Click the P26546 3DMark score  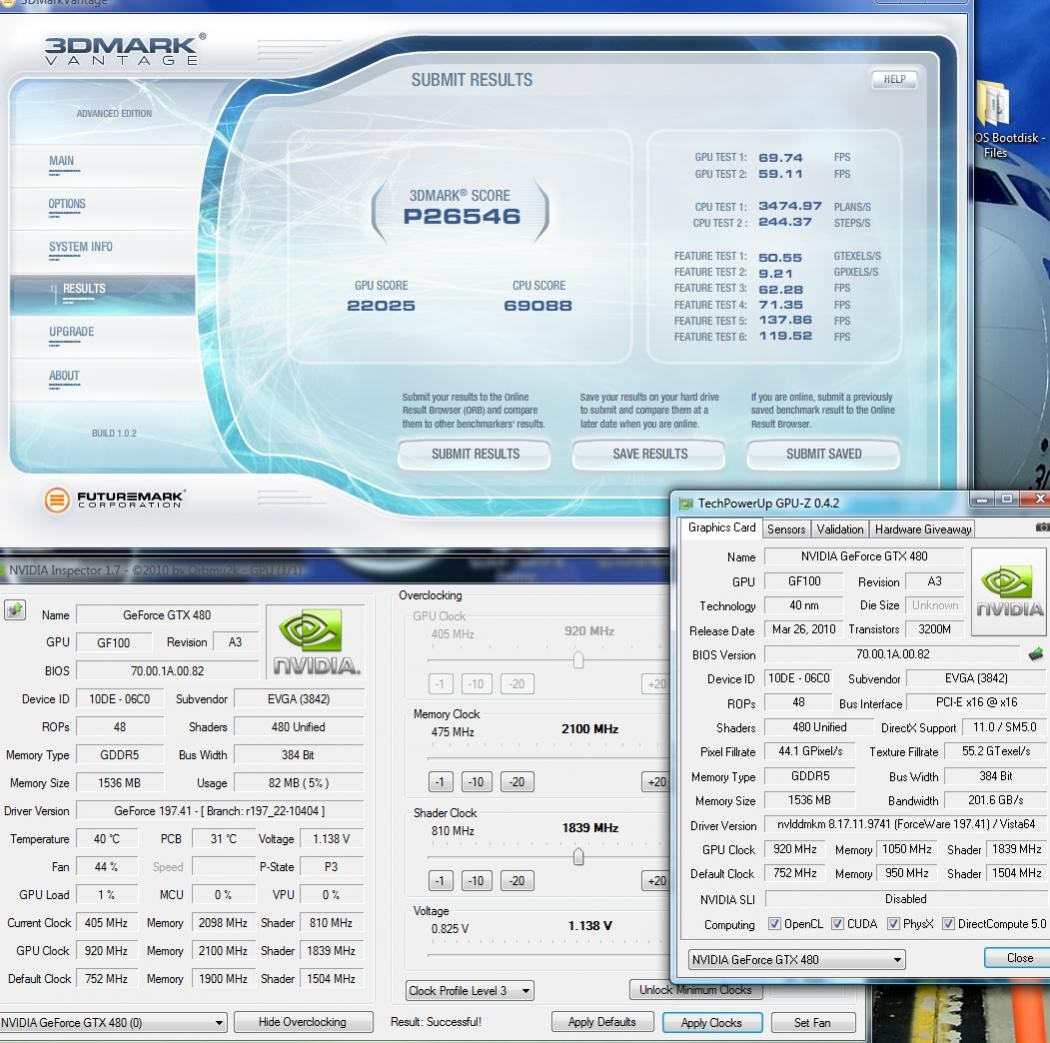click(x=461, y=216)
